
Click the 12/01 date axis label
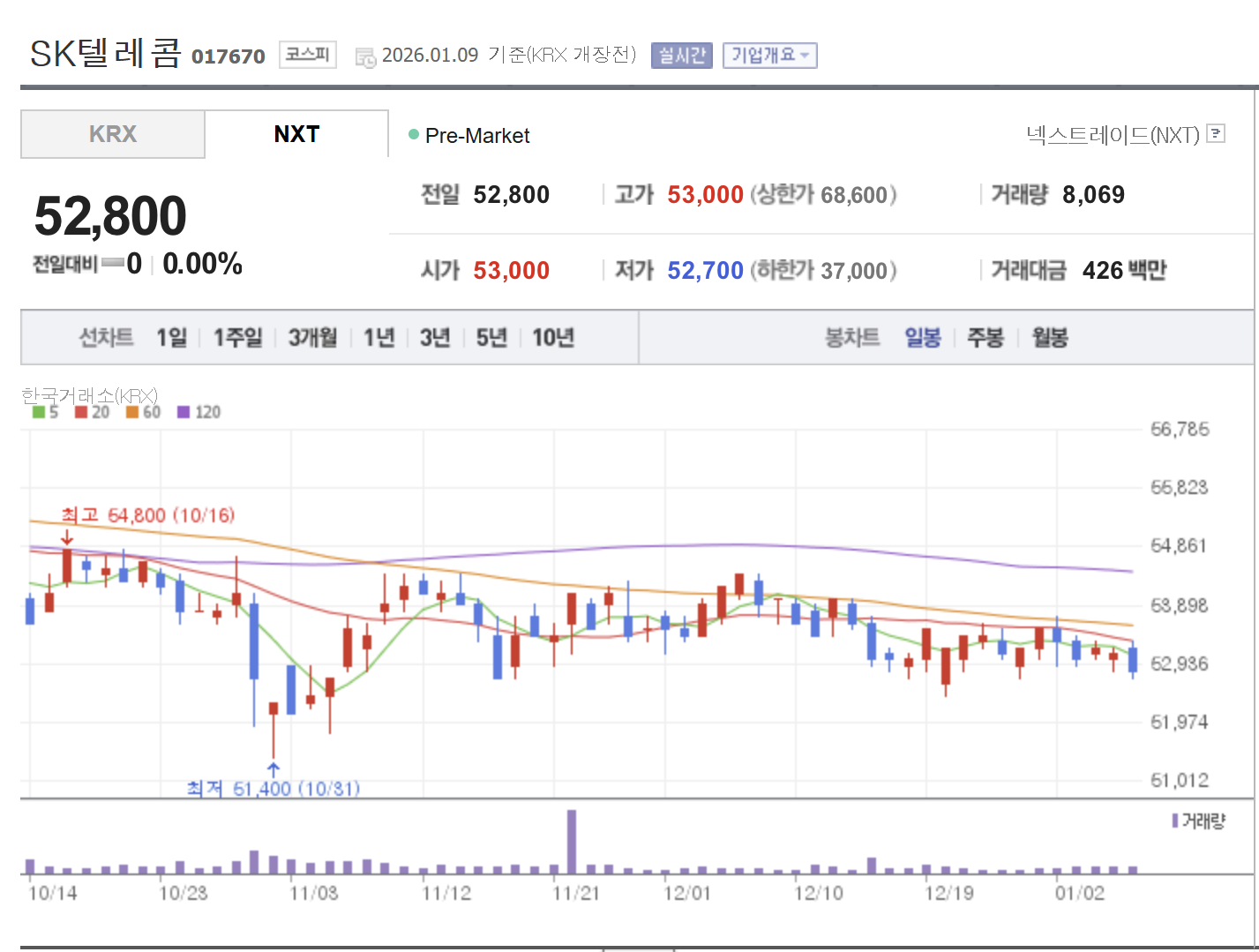[x=686, y=894]
